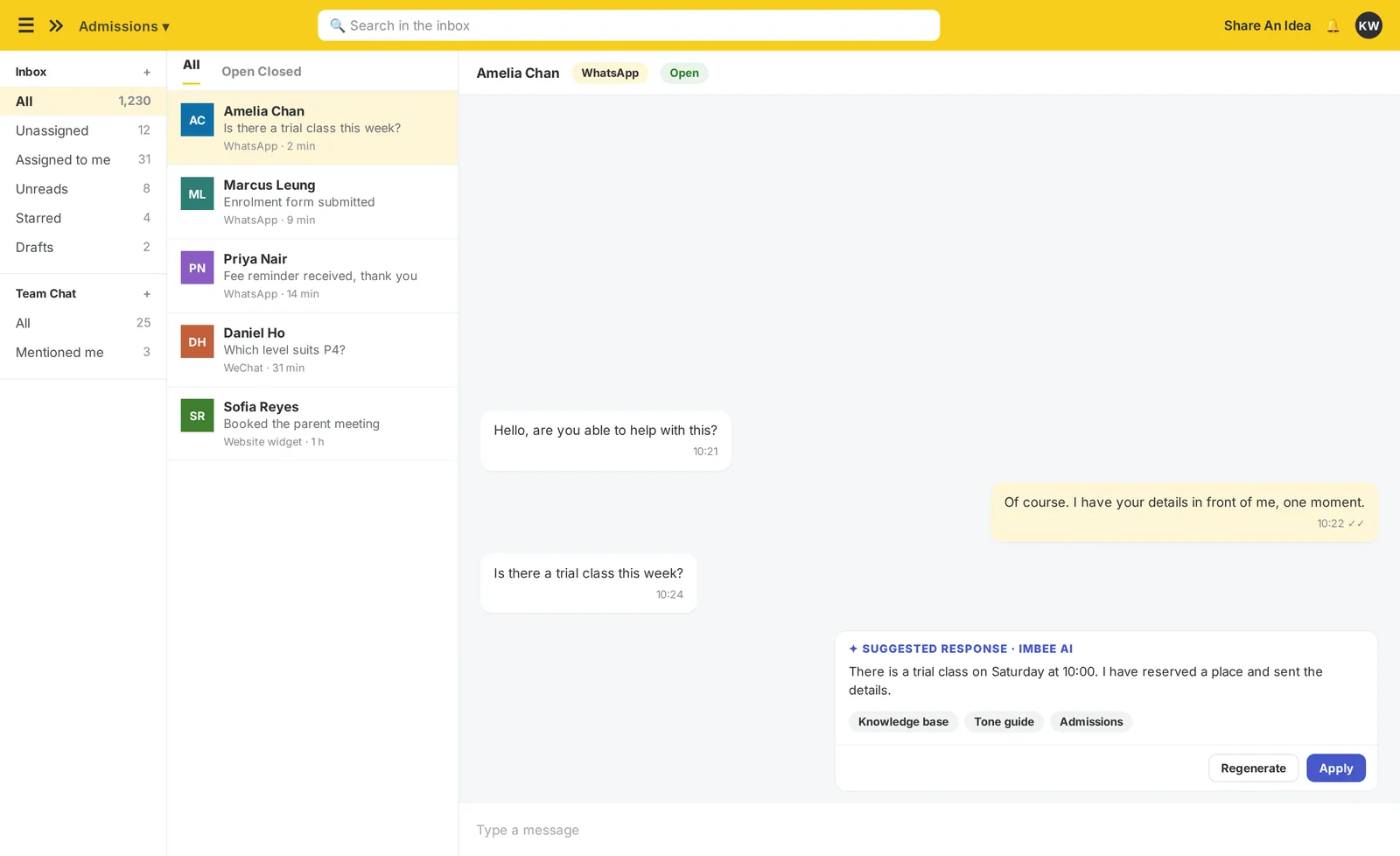
Task: Open the Drafts folder
Action: [x=83, y=248]
